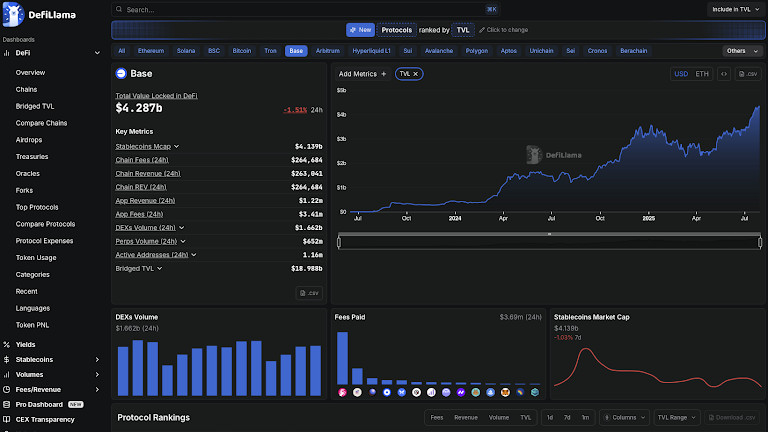768x432 pixels.
Task: Open Bridged TVL in the sidebar
Action: pos(35,106)
